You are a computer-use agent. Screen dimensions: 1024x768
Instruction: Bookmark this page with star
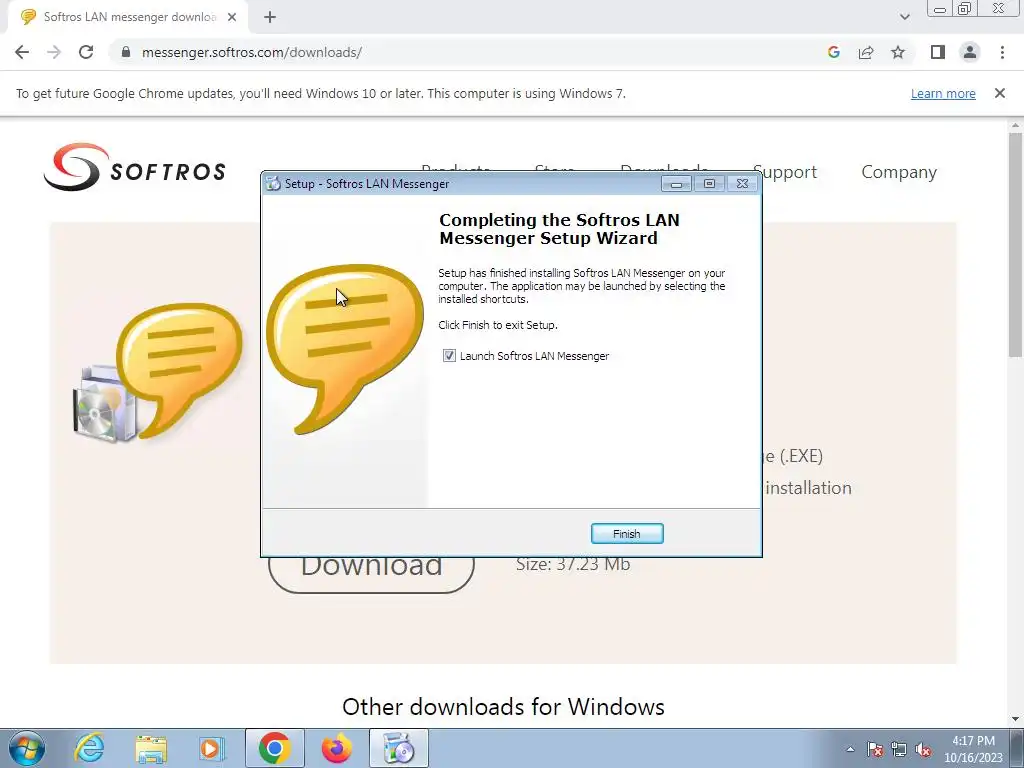pyautogui.click(x=898, y=52)
